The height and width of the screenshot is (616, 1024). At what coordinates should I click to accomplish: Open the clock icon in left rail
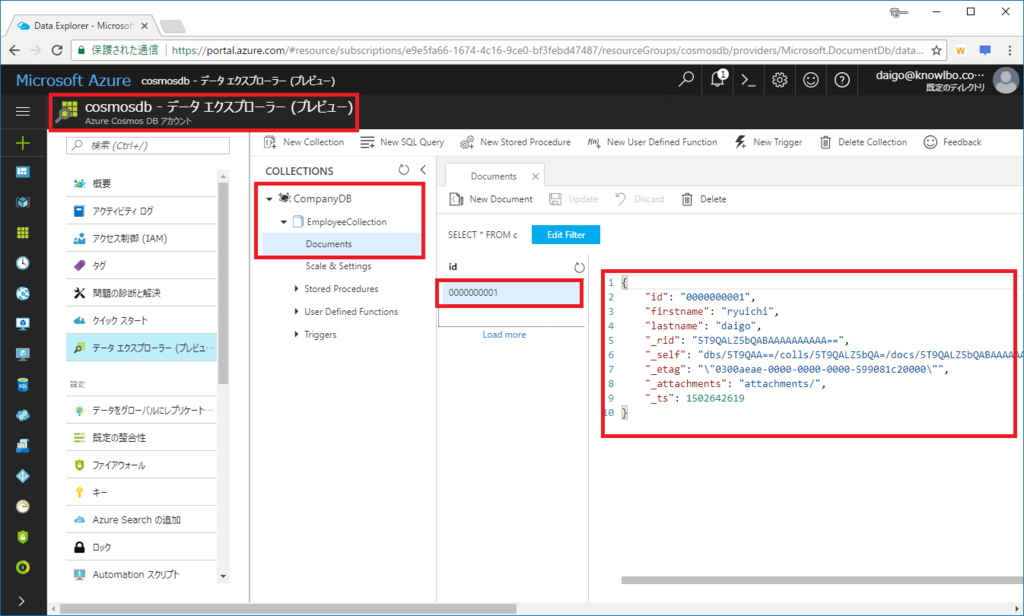click(23, 263)
